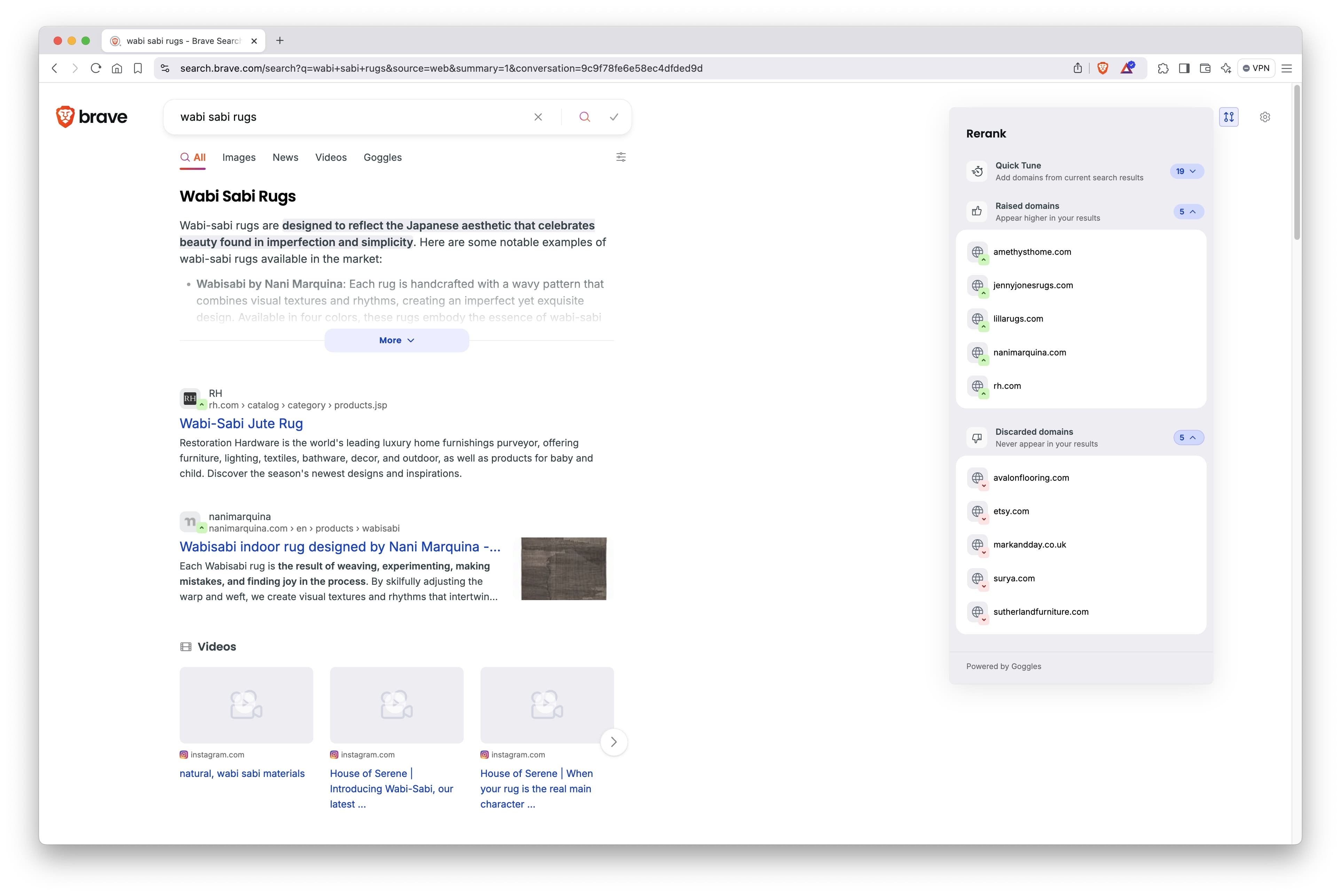Go back to previous page
The image size is (1341, 896).
pyautogui.click(x=54, y=69)
